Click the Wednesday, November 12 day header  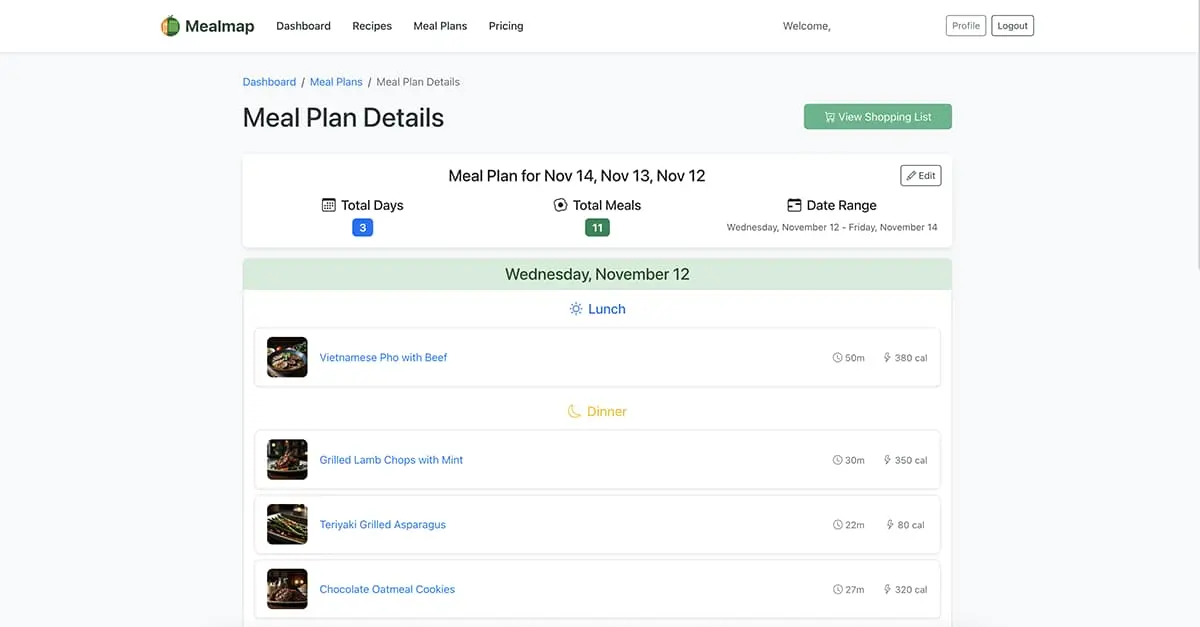[x=597, y=273]
